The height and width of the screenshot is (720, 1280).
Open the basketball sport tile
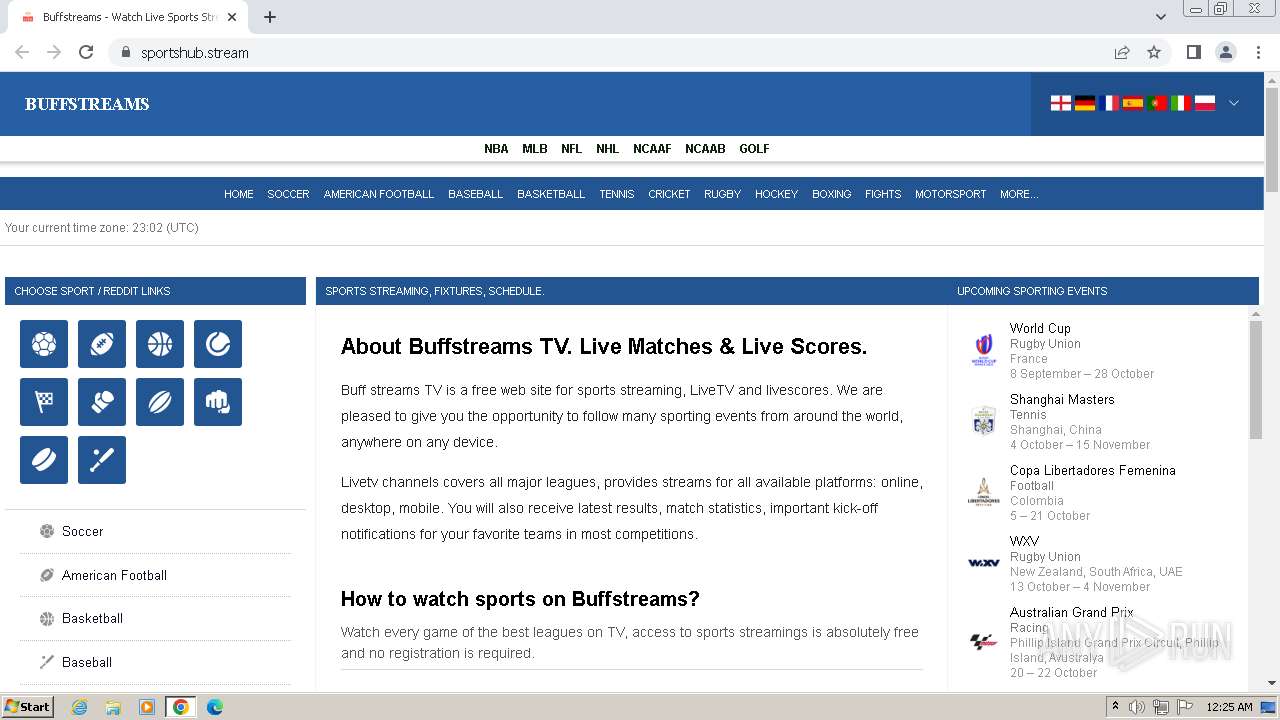(160, 344)
